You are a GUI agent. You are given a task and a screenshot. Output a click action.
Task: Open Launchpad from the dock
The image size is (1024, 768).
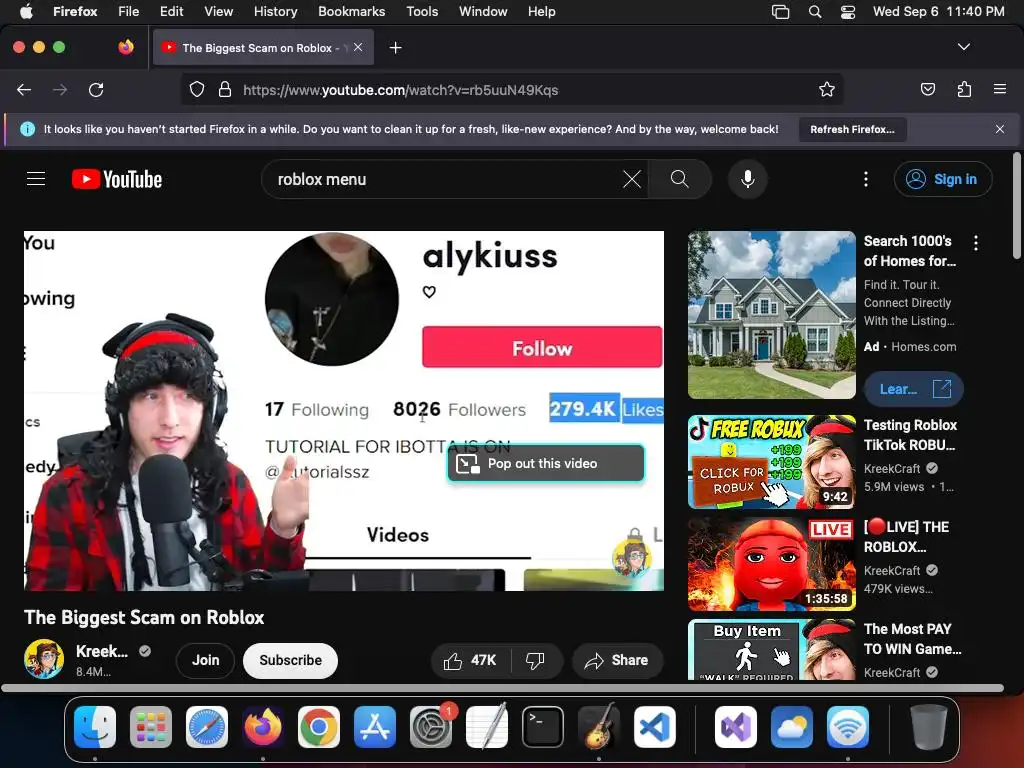[151, 727]
